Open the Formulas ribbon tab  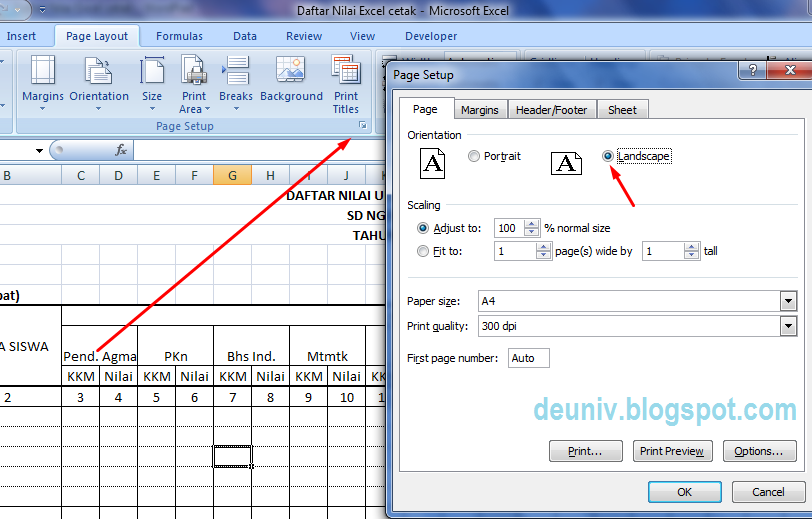tap(179, 36)
